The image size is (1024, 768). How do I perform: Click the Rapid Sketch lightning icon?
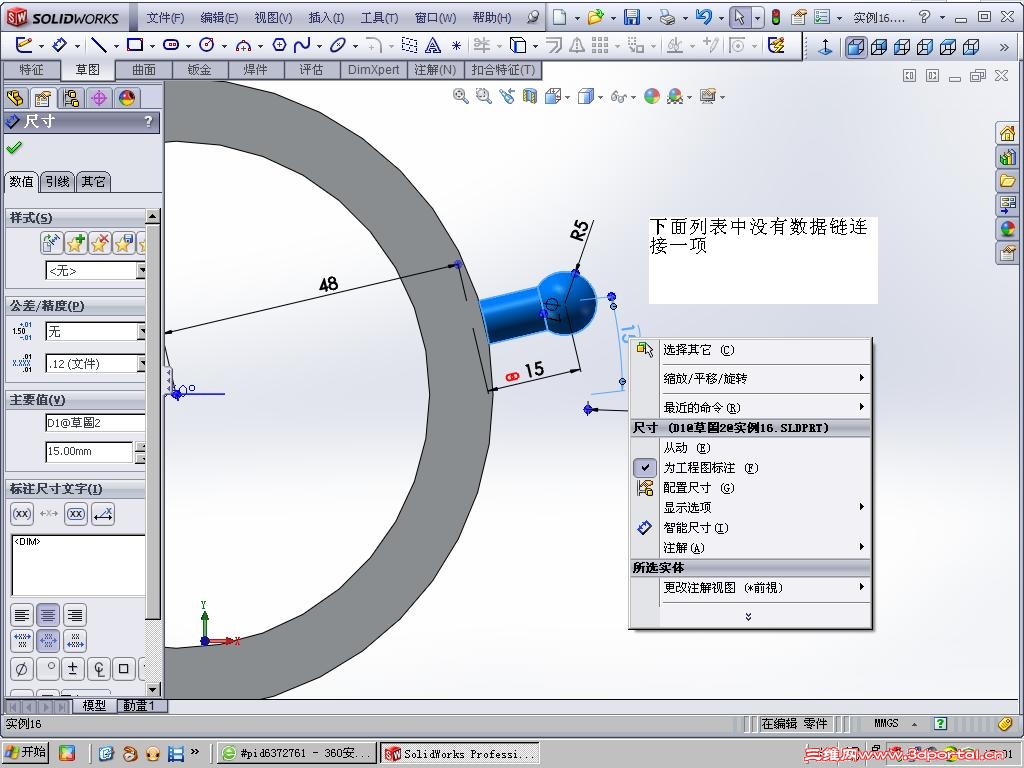coord(776,45)
